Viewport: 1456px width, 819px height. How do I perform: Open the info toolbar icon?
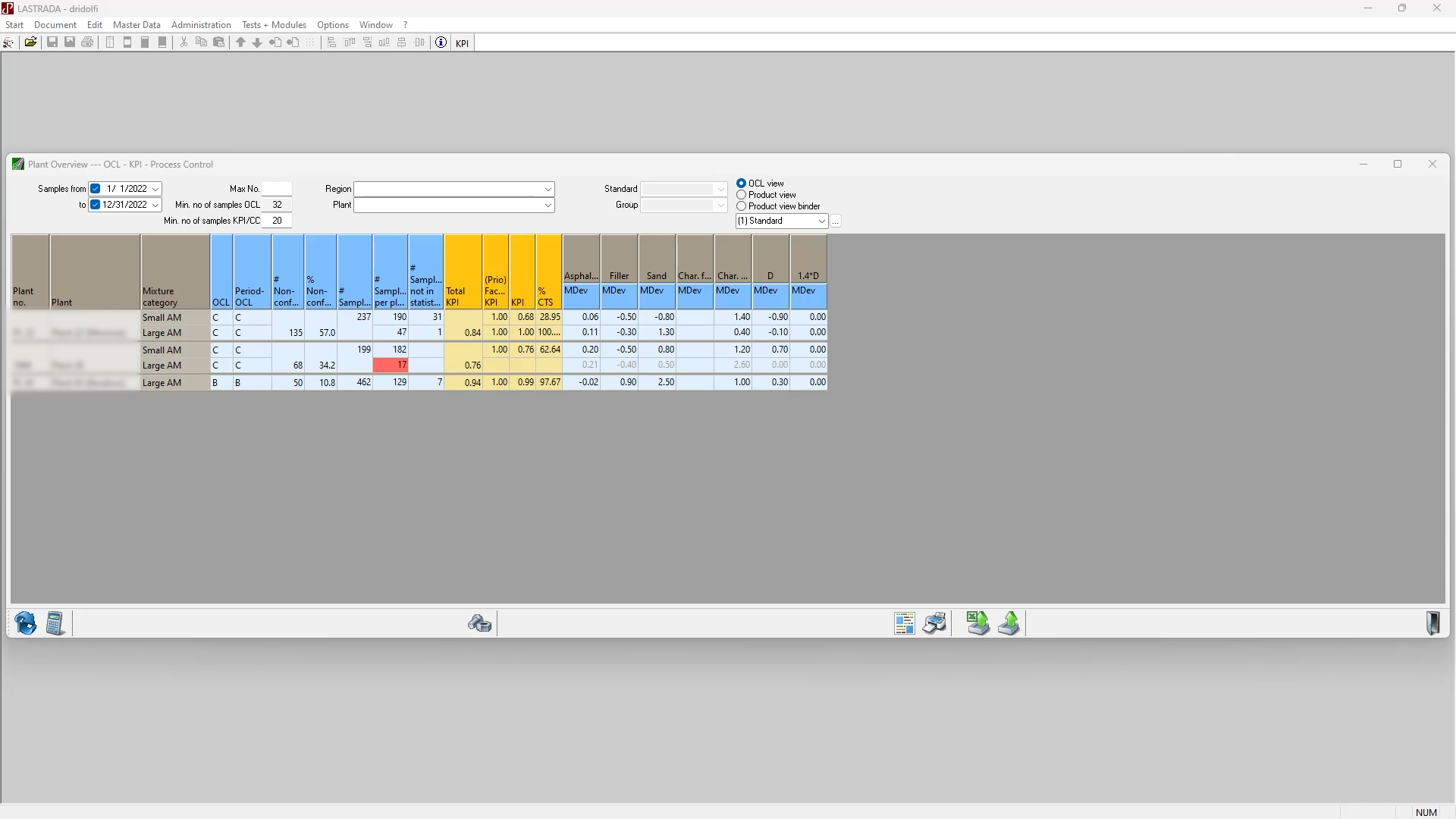(x=440, y=42)
